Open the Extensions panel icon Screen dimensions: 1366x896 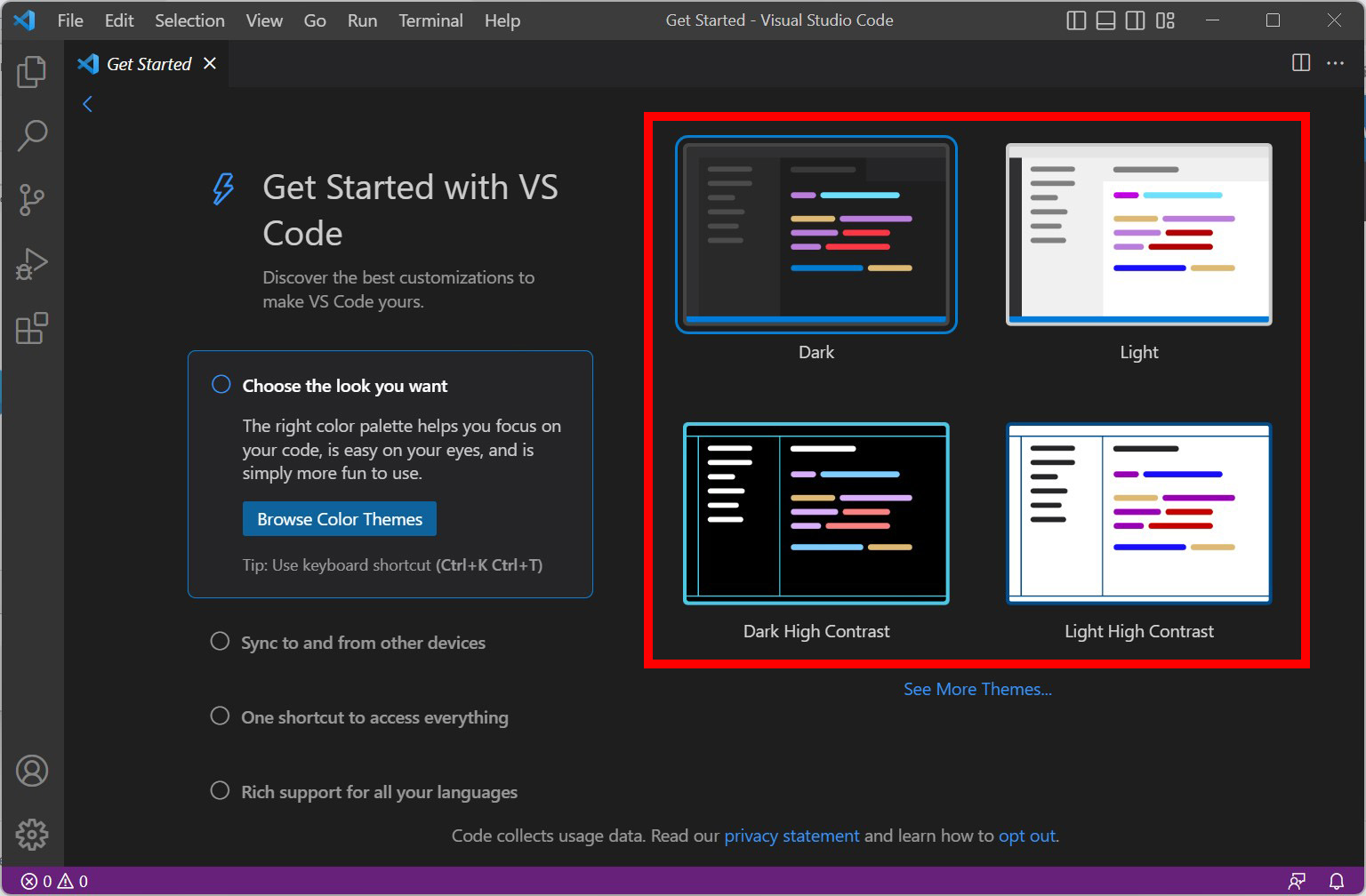[32, 328]
